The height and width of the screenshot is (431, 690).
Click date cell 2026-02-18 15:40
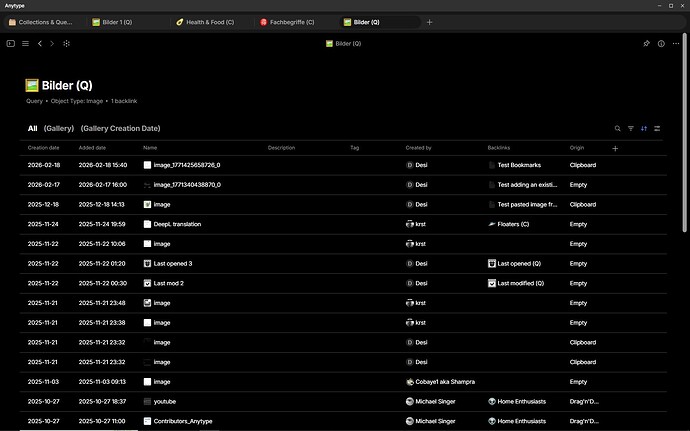point(103,165)
